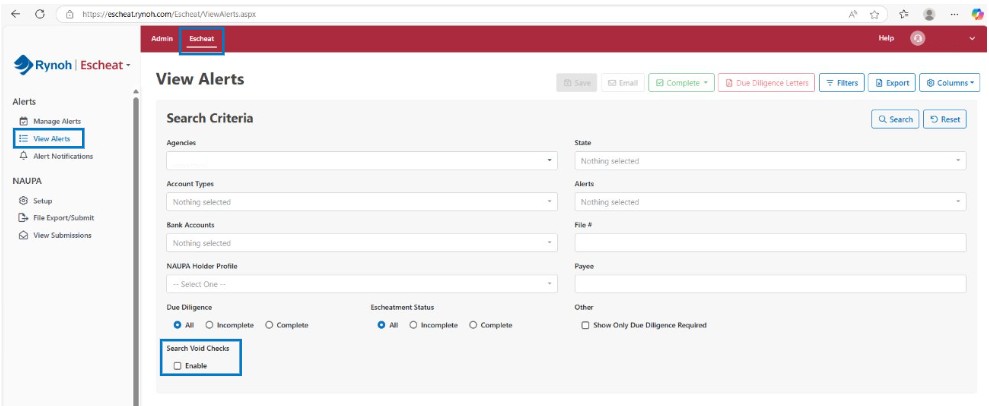
Task: Click the Reset button
Action: pyautogui.click(x=944, y=119)
